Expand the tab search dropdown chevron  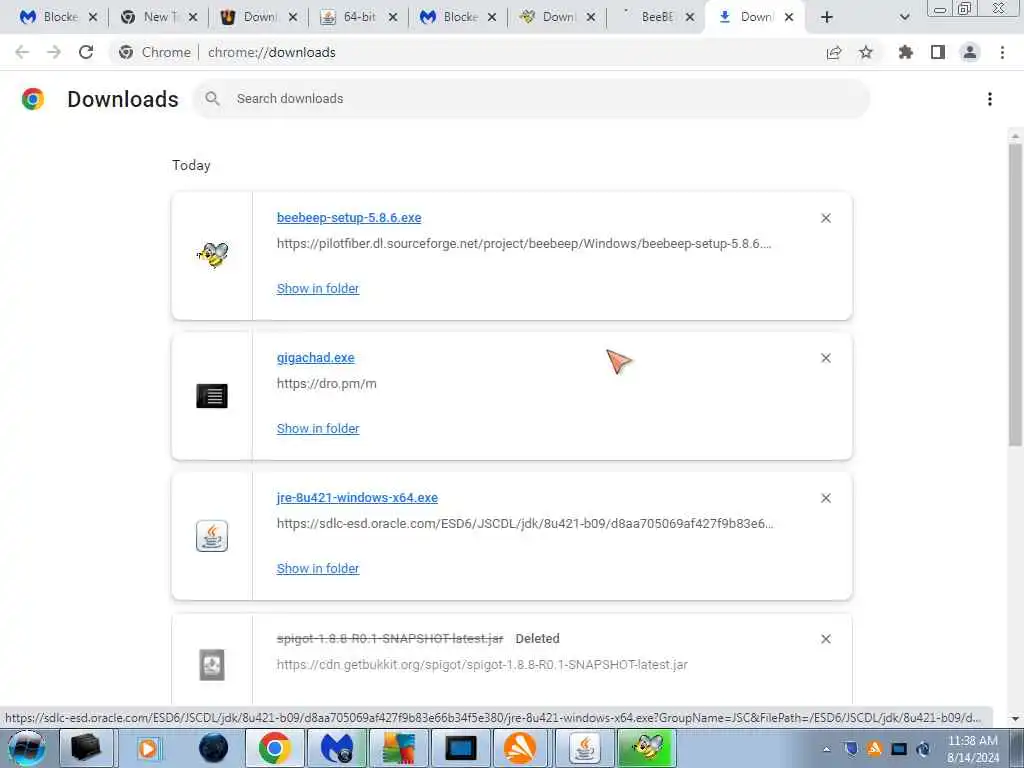[904, 17]
